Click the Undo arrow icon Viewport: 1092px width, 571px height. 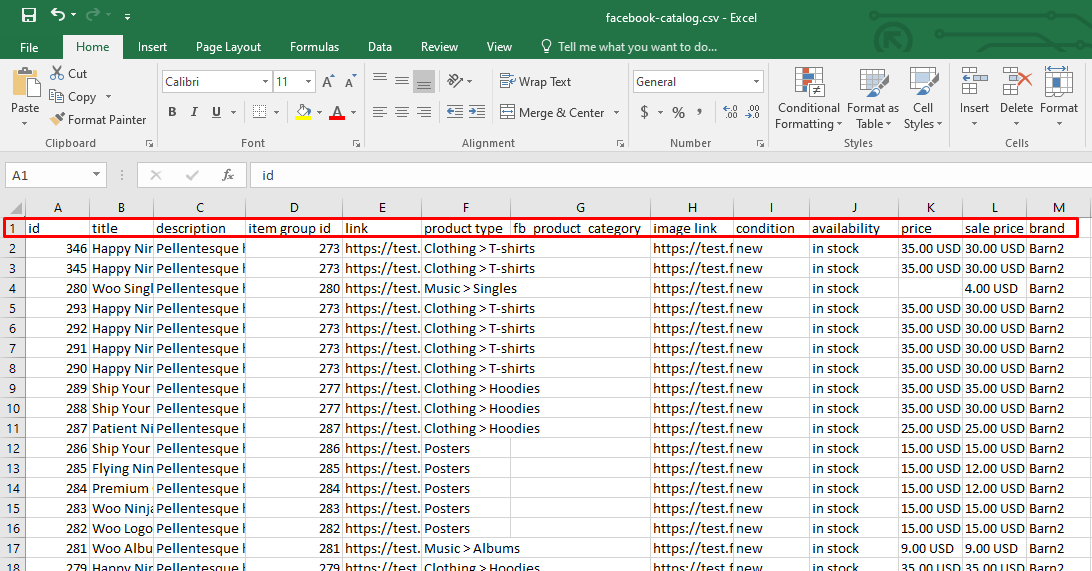(x=58, y=15)
